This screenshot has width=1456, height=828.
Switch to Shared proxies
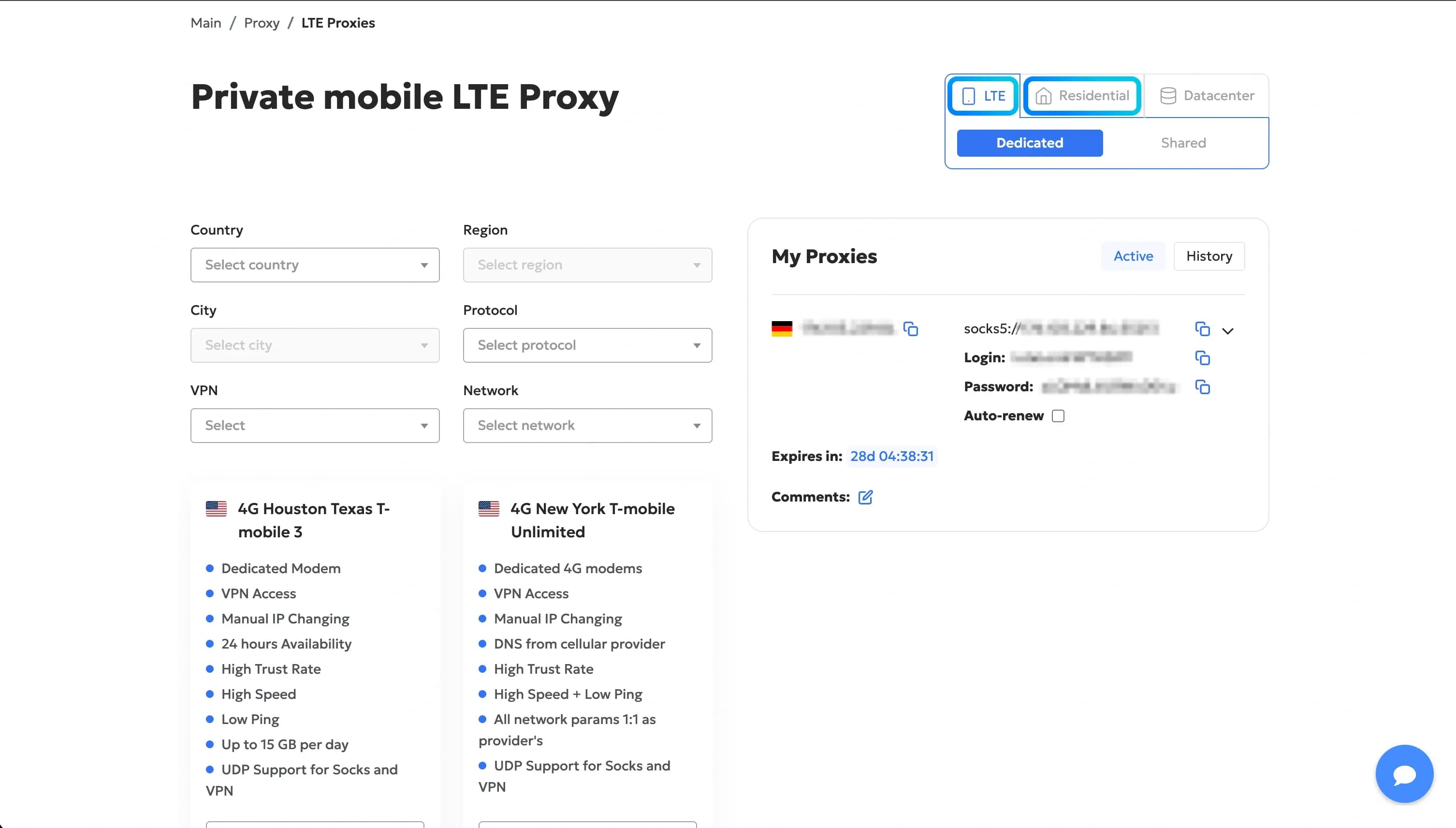[x=1183, y=143]
